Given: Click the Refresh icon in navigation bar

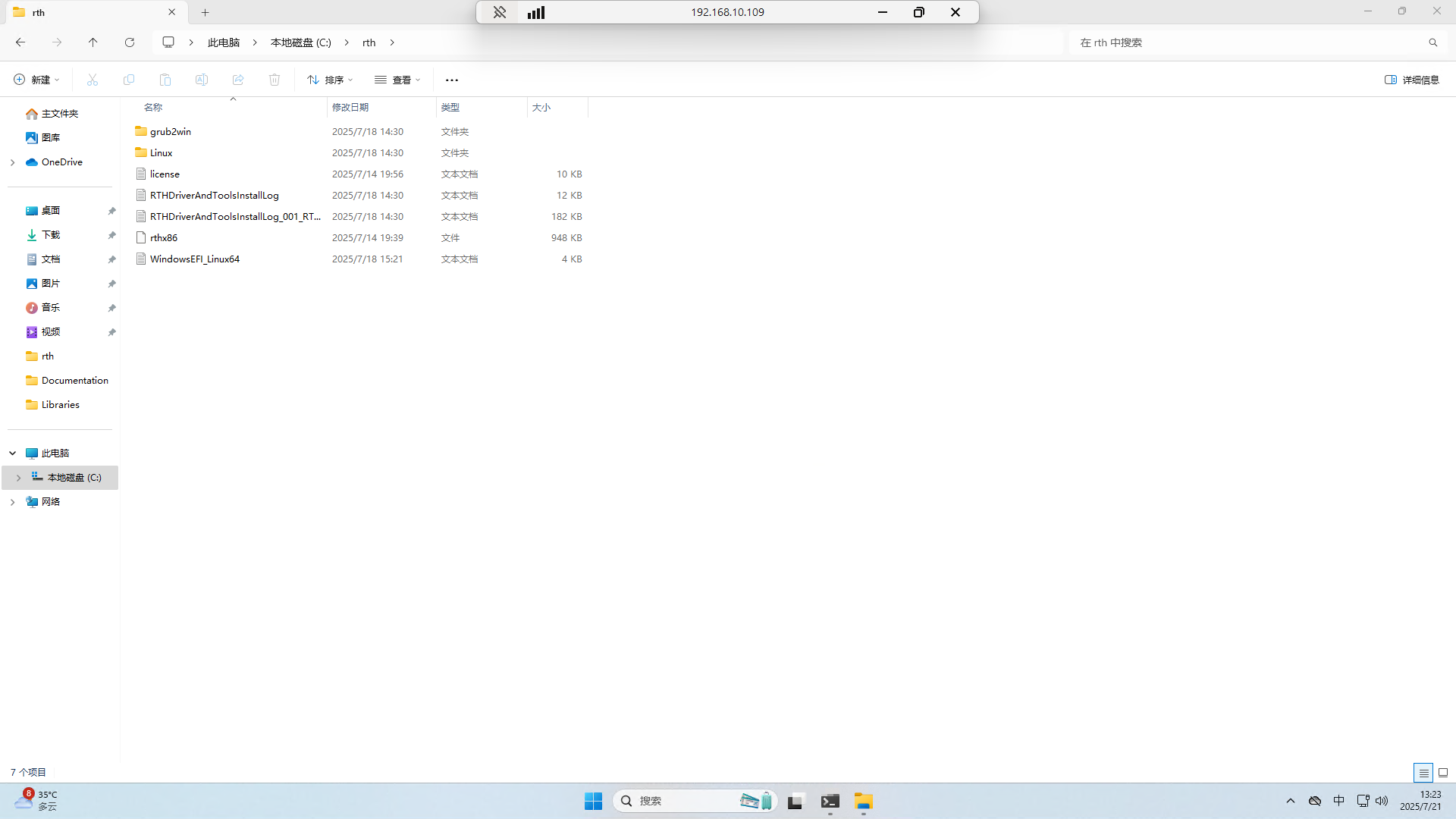Looking at the screenshot, I should [x=130, y=42].
